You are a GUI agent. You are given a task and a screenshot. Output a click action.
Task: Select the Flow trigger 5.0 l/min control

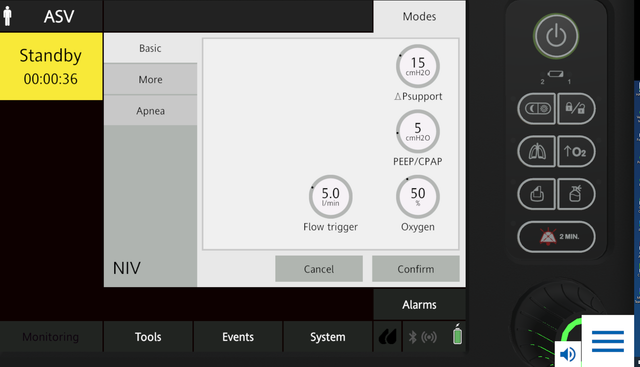(x=330, y=197)
